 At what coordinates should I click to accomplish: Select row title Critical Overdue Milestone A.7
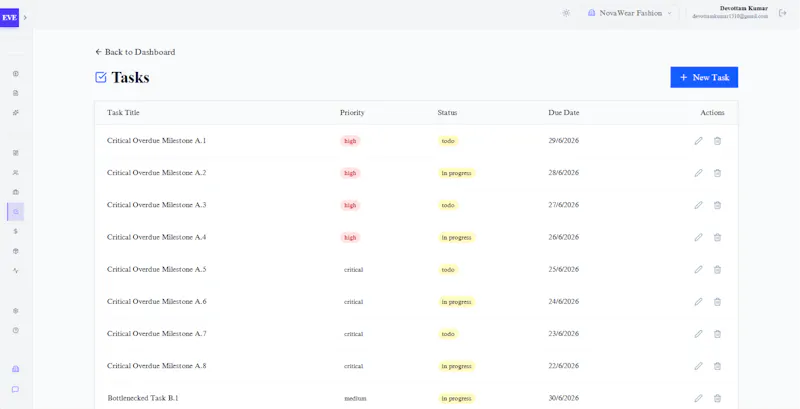(x=157, y=334)
